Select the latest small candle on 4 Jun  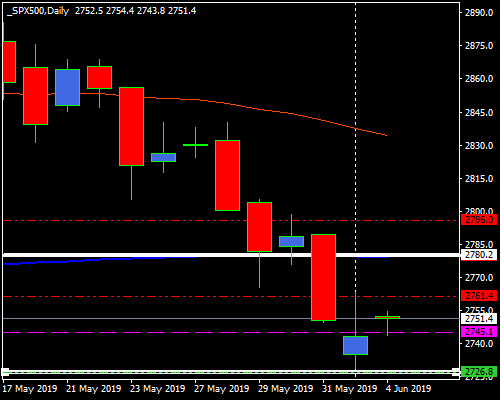coord(387,317)
